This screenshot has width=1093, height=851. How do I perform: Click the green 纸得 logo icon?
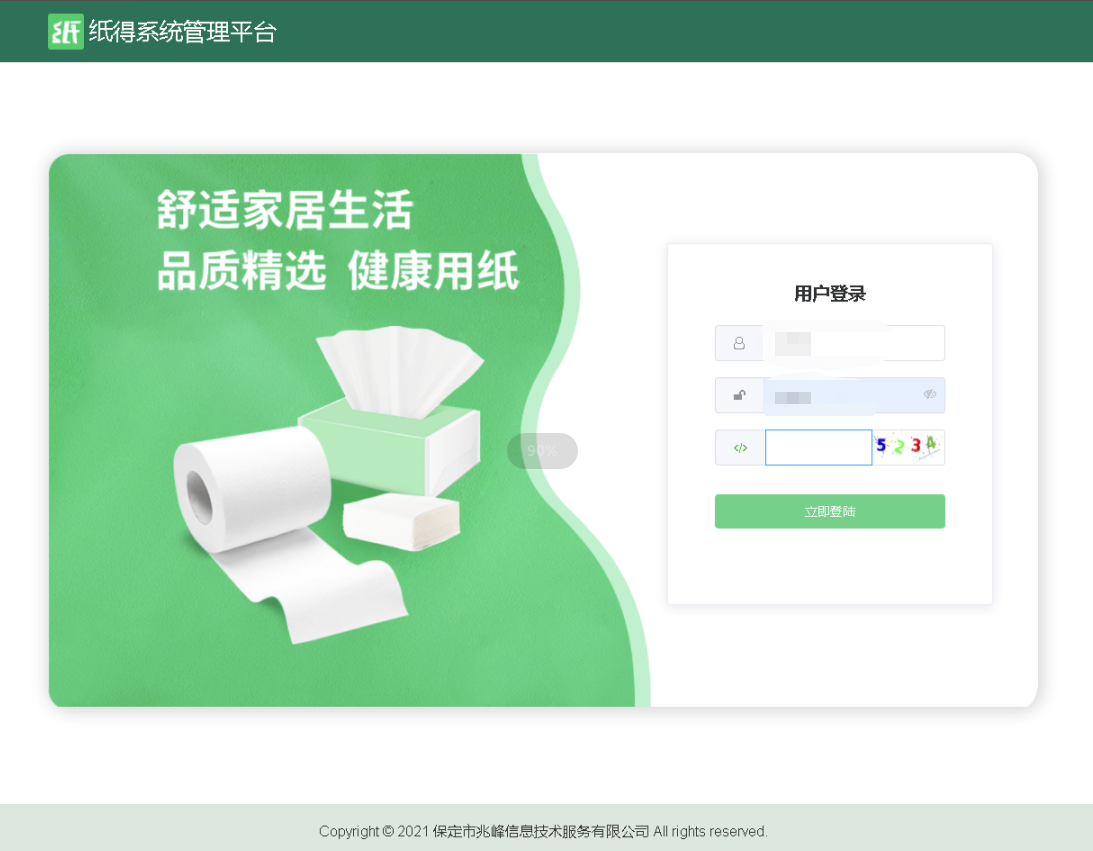pos(66,31)
